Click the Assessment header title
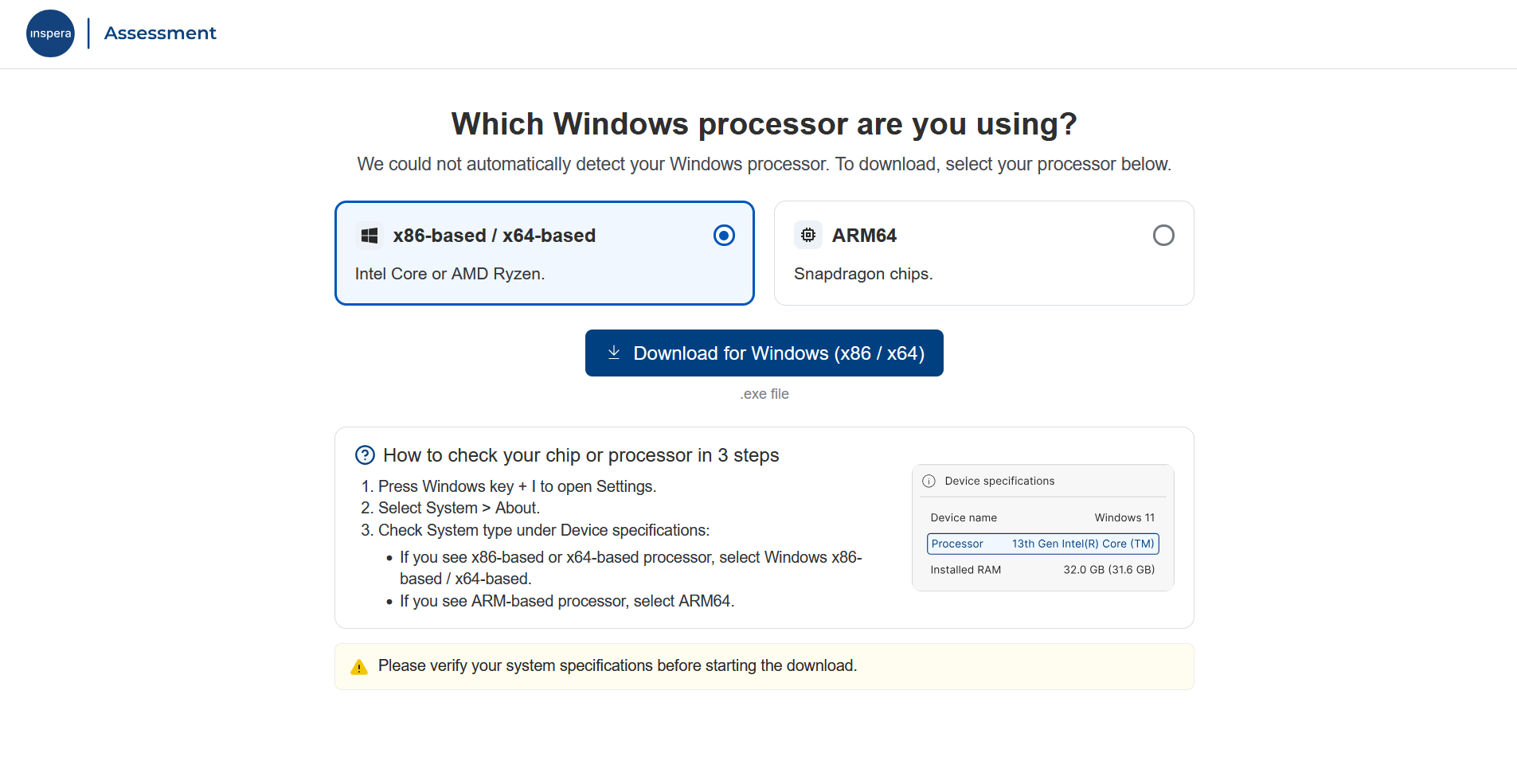 [x=160, y=33]
